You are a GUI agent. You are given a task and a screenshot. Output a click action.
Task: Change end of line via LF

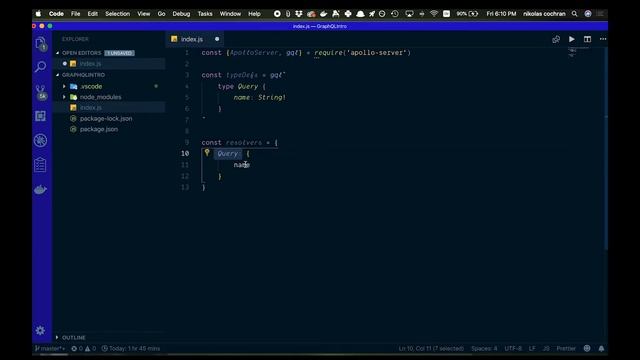click(532, 348)
